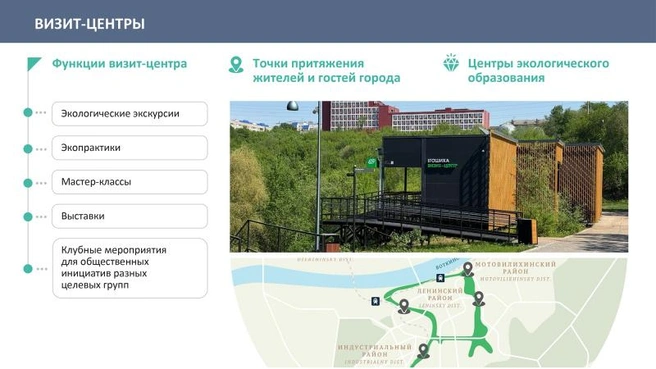The width and height of the screenshot is (656, 369).
Task: Click blue station icon left of Ленинский pin
Action: click(x=375, y=301)
